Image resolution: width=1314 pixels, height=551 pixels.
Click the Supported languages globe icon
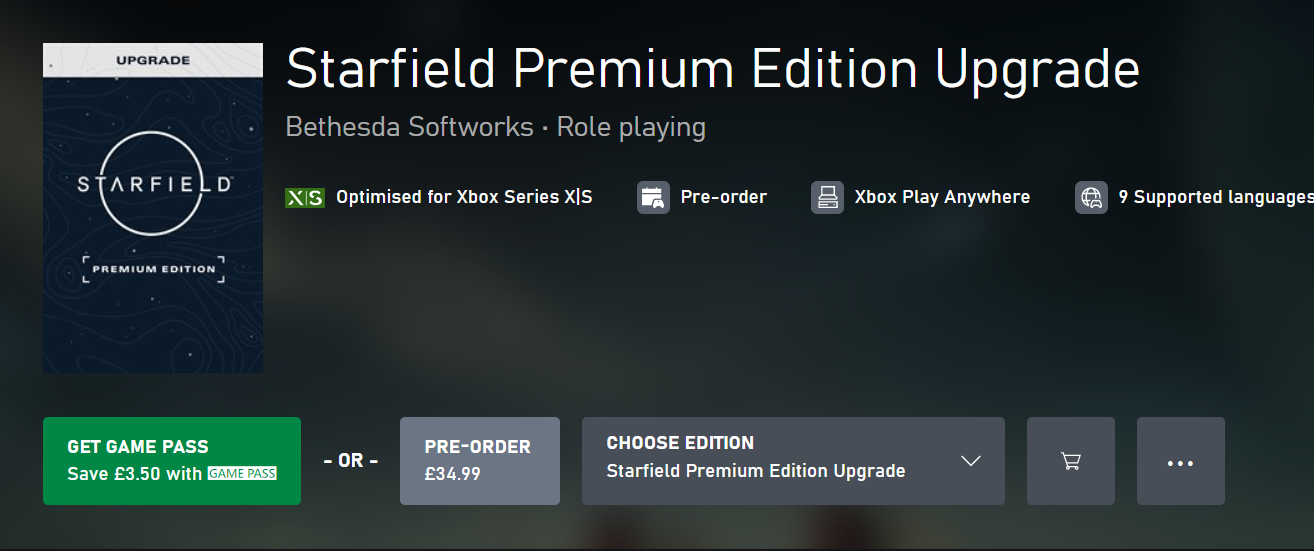(1091, 197)
